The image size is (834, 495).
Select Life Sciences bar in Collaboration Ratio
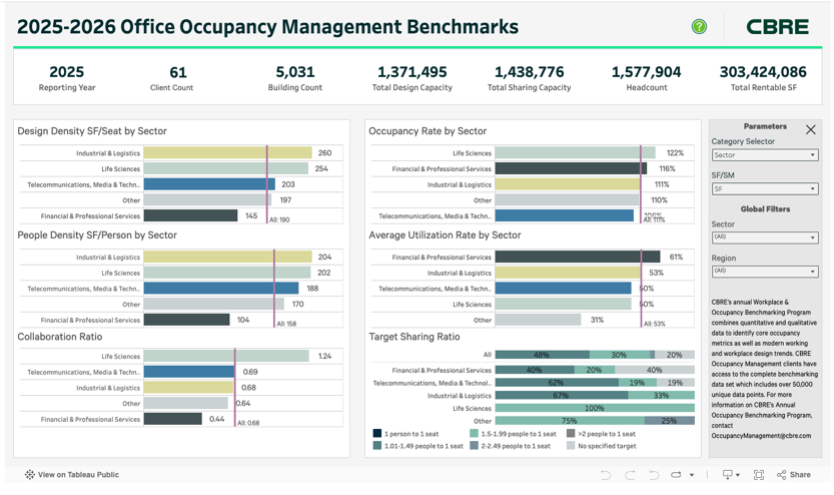pyautogui.click(x=227, y=356)
